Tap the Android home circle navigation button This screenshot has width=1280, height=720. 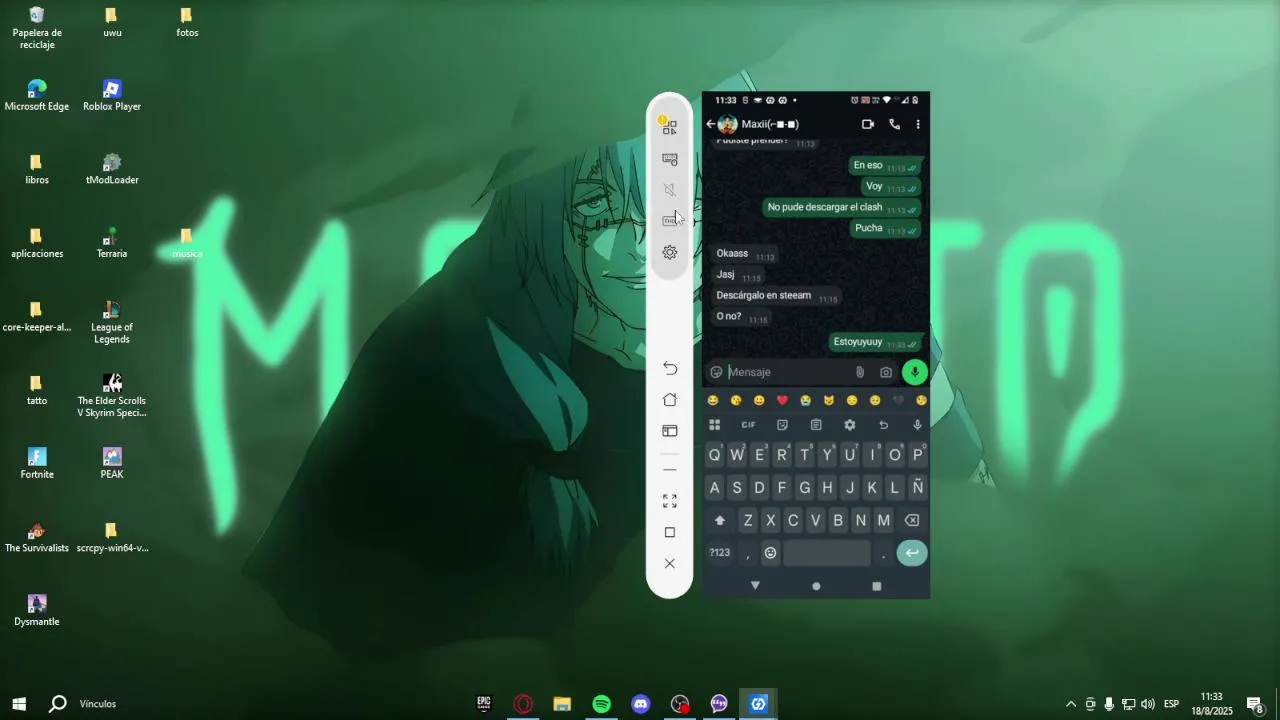click(816, 586)
